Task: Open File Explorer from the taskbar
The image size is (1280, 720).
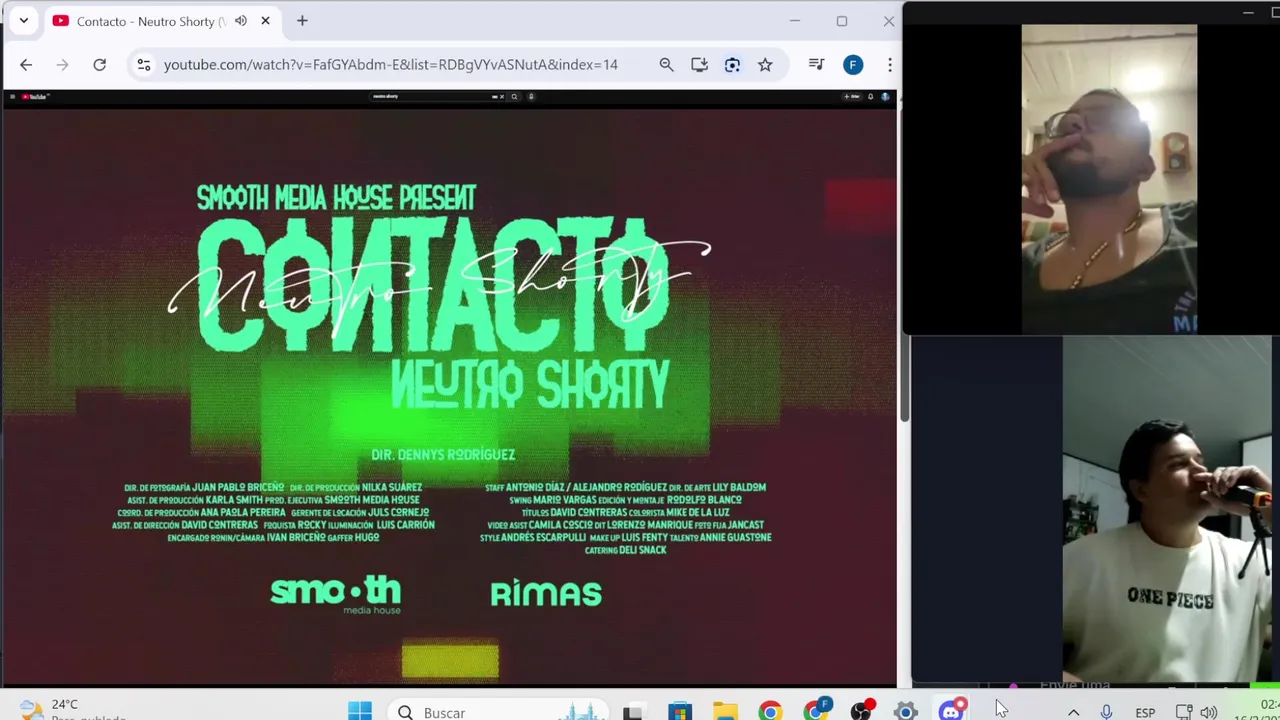Action: tap(725, 712)
